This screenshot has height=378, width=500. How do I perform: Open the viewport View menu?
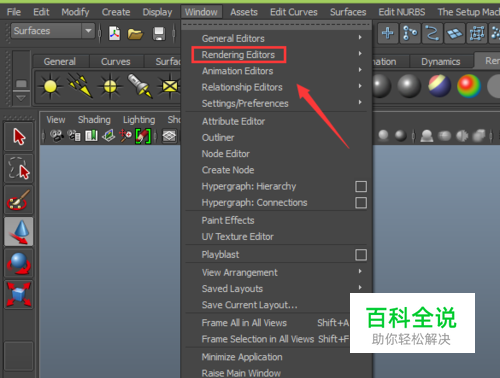coord(56,120)
